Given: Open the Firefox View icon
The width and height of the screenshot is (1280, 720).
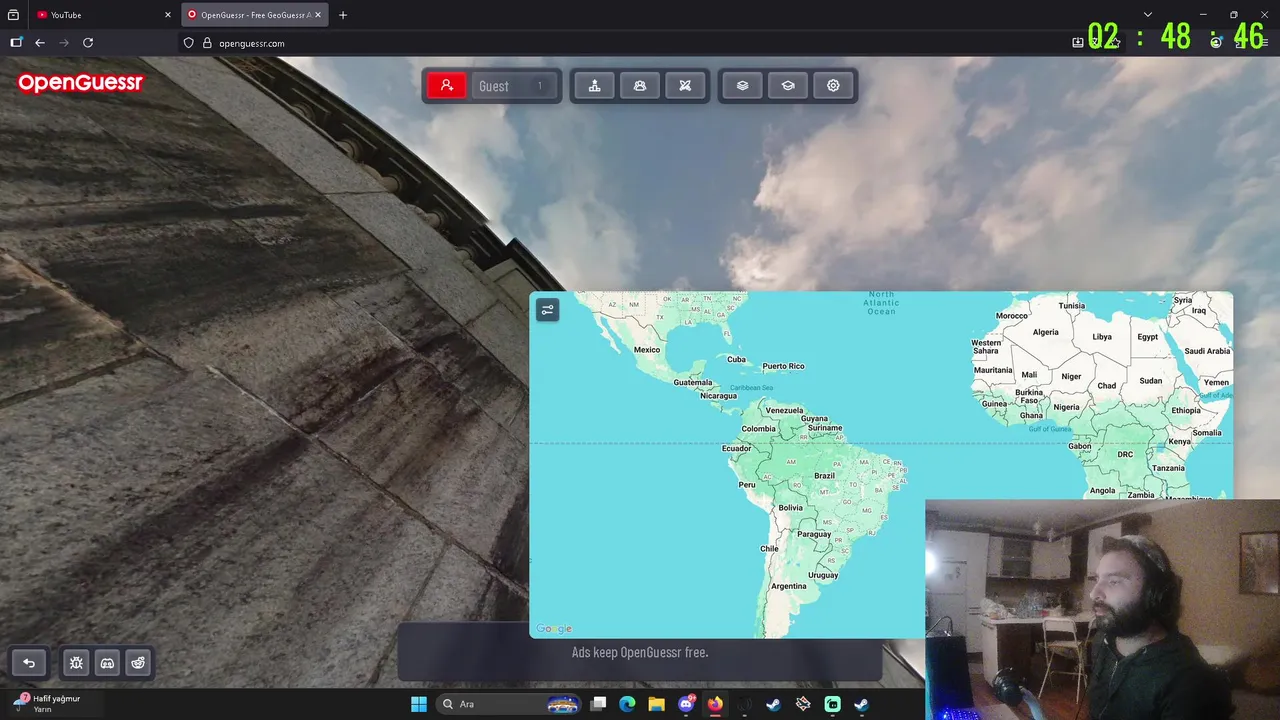Looking at the screenshot, I should [13, 15].
